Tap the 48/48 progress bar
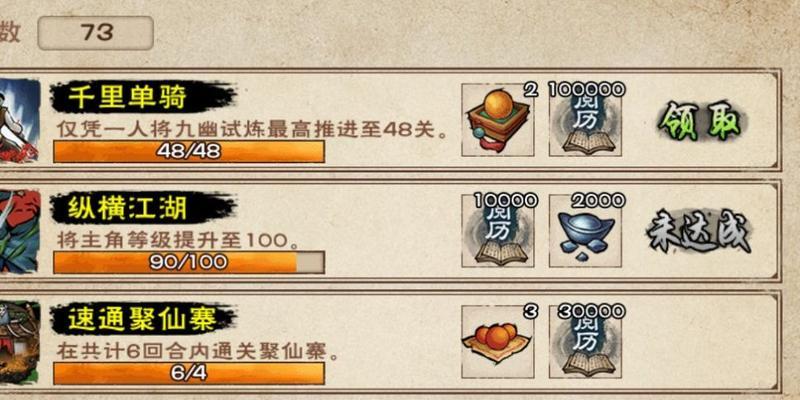 189,152
